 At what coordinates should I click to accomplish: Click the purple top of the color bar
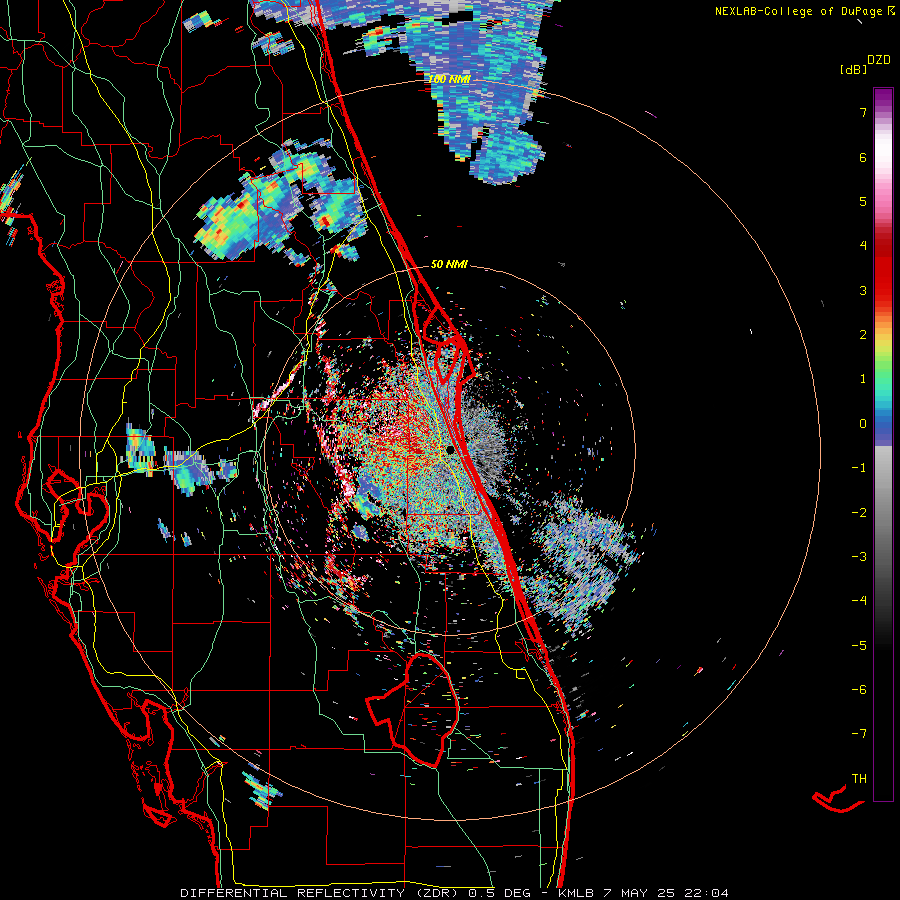(x=883, y=98)
